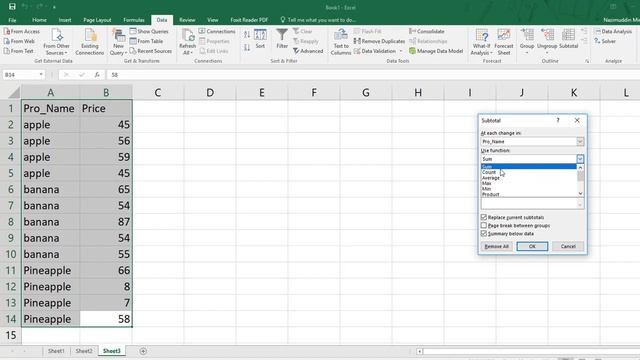Click Remove All in Subtotal dialog

[496, 246]
